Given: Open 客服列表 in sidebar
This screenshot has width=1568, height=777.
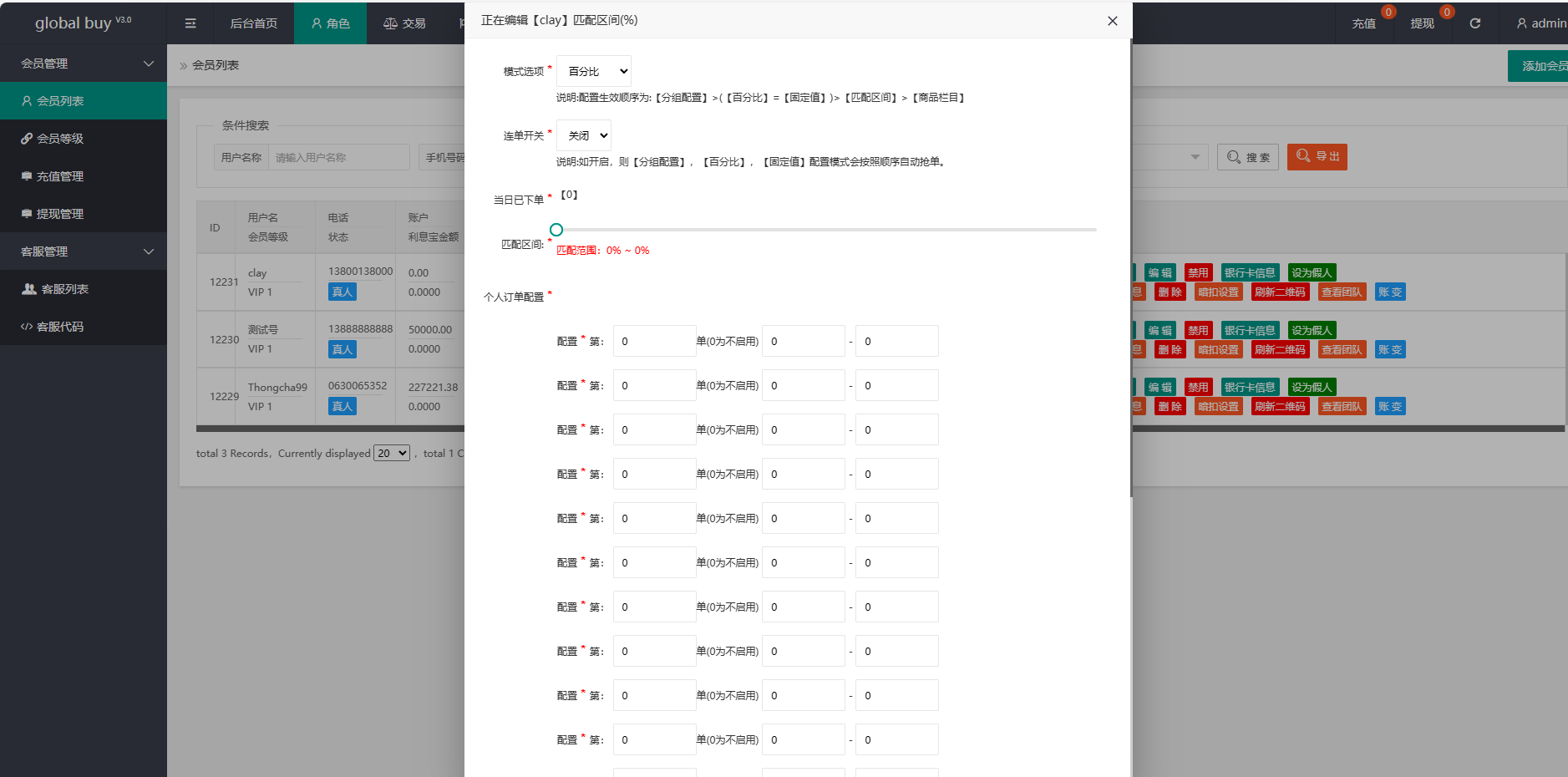Looking at the screenshot, I should [84, 289].
